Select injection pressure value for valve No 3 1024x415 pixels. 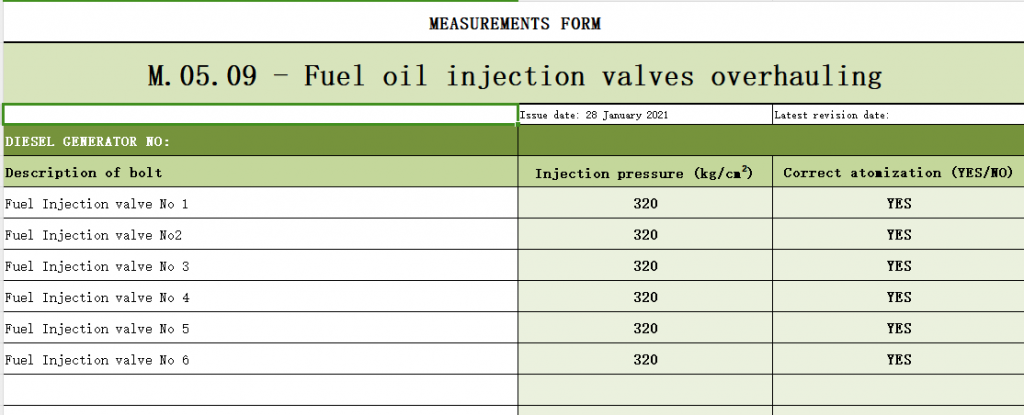tap(645, 266)
